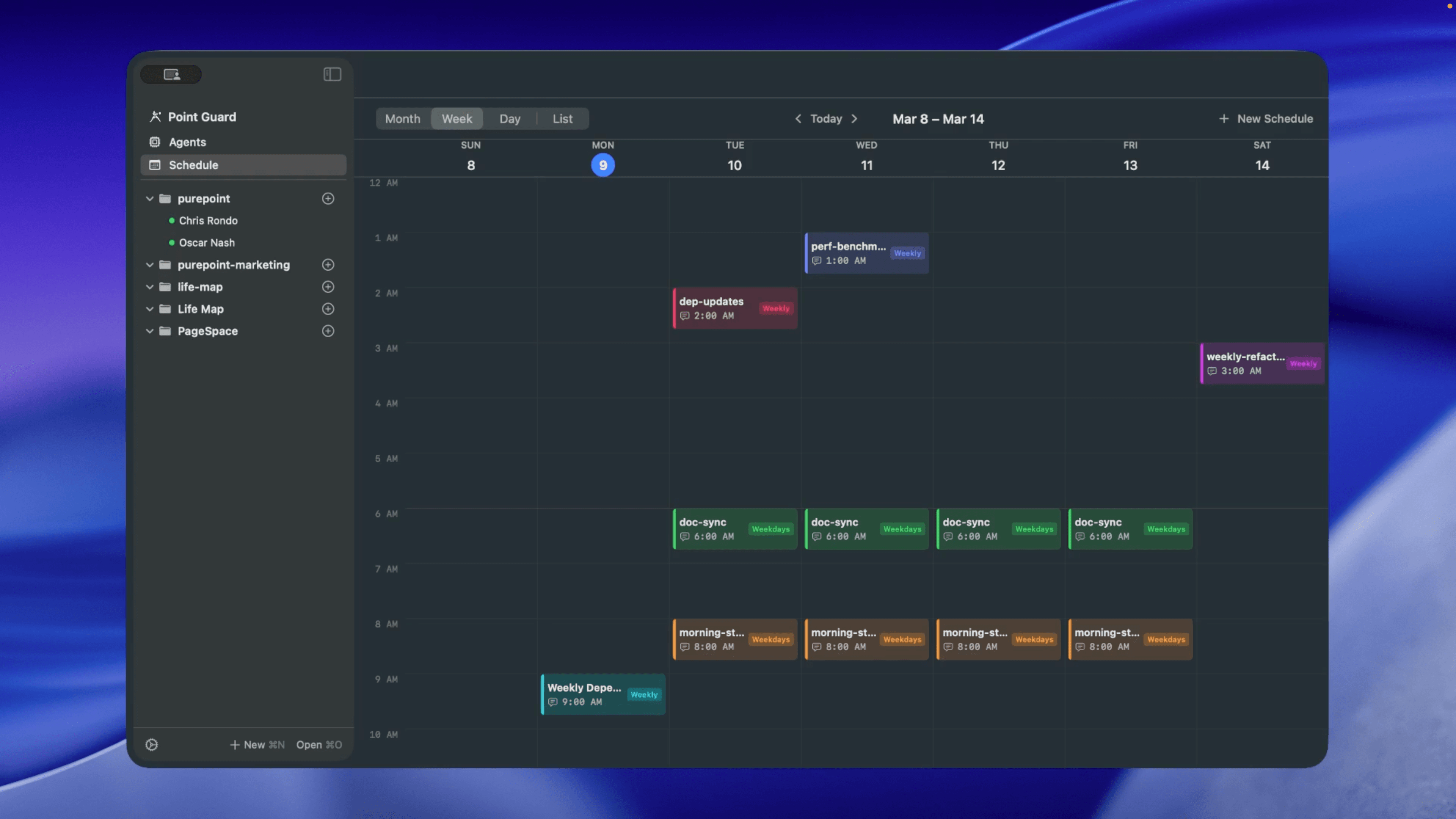This screenshot has height=819, width=1456.
Task: Open Friday doc-sync event
Action: click(1130, 529)
